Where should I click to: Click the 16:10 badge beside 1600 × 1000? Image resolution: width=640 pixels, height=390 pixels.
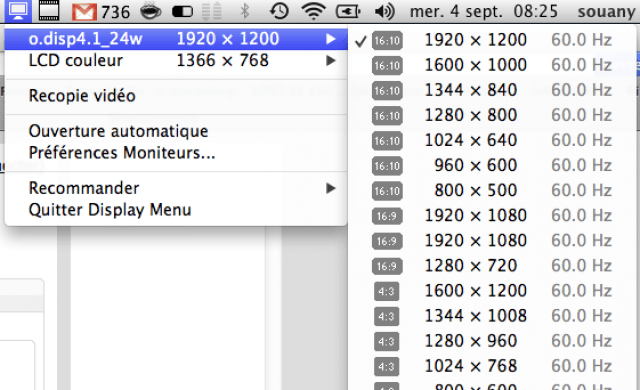coord(387,66)
